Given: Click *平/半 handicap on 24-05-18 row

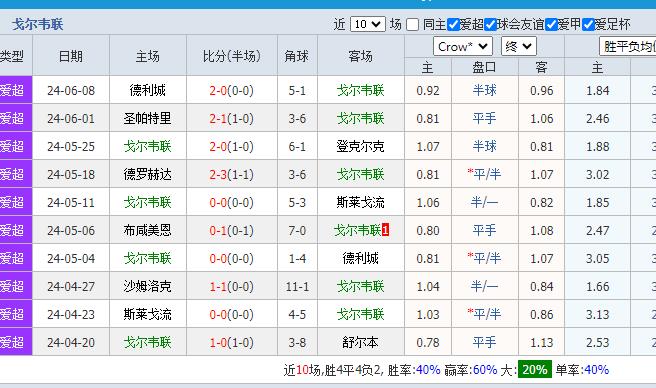Looking at the screenshot, I should (x=484, y=174).
